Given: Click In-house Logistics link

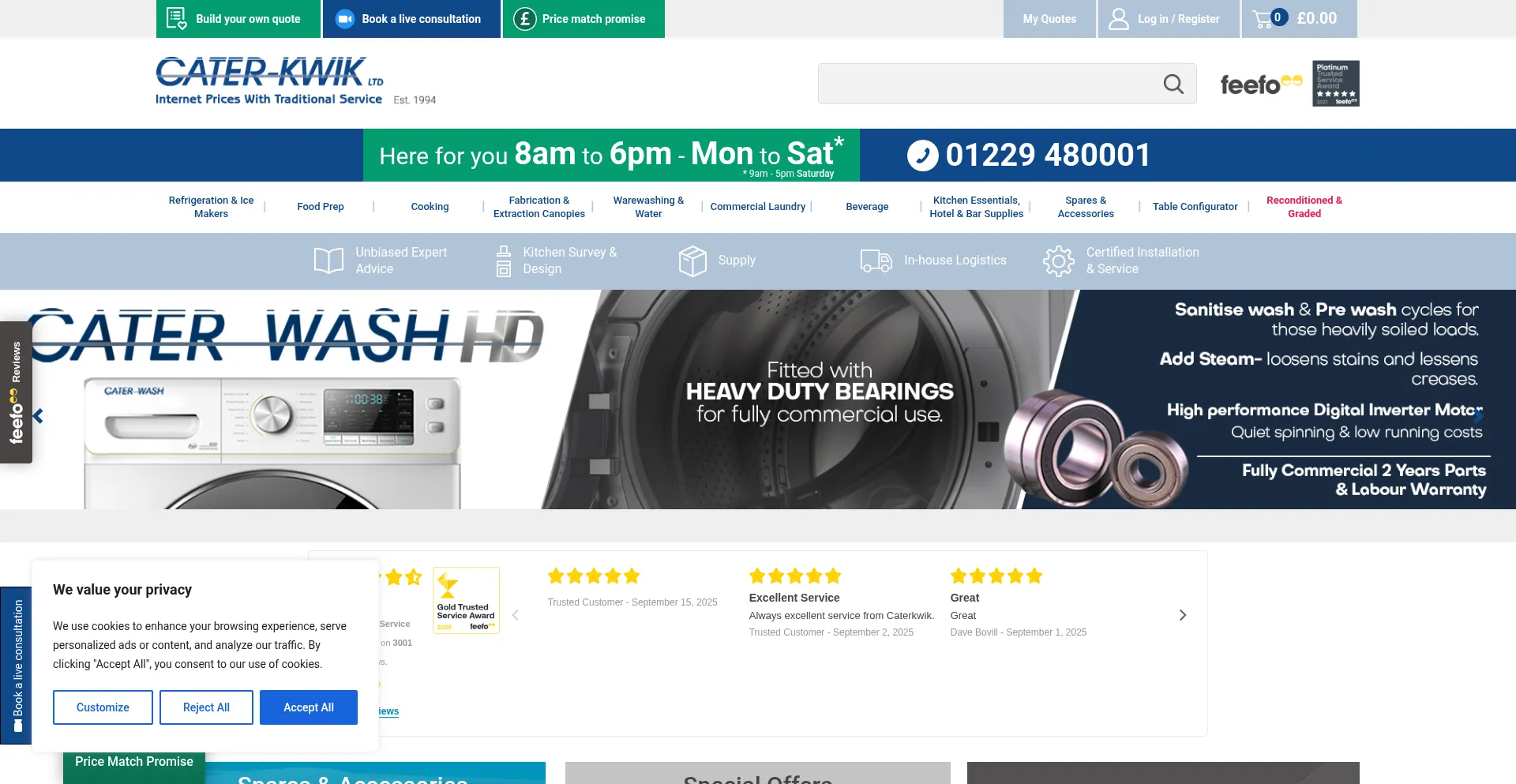Looking at the screenshot, I should [955, 261].
